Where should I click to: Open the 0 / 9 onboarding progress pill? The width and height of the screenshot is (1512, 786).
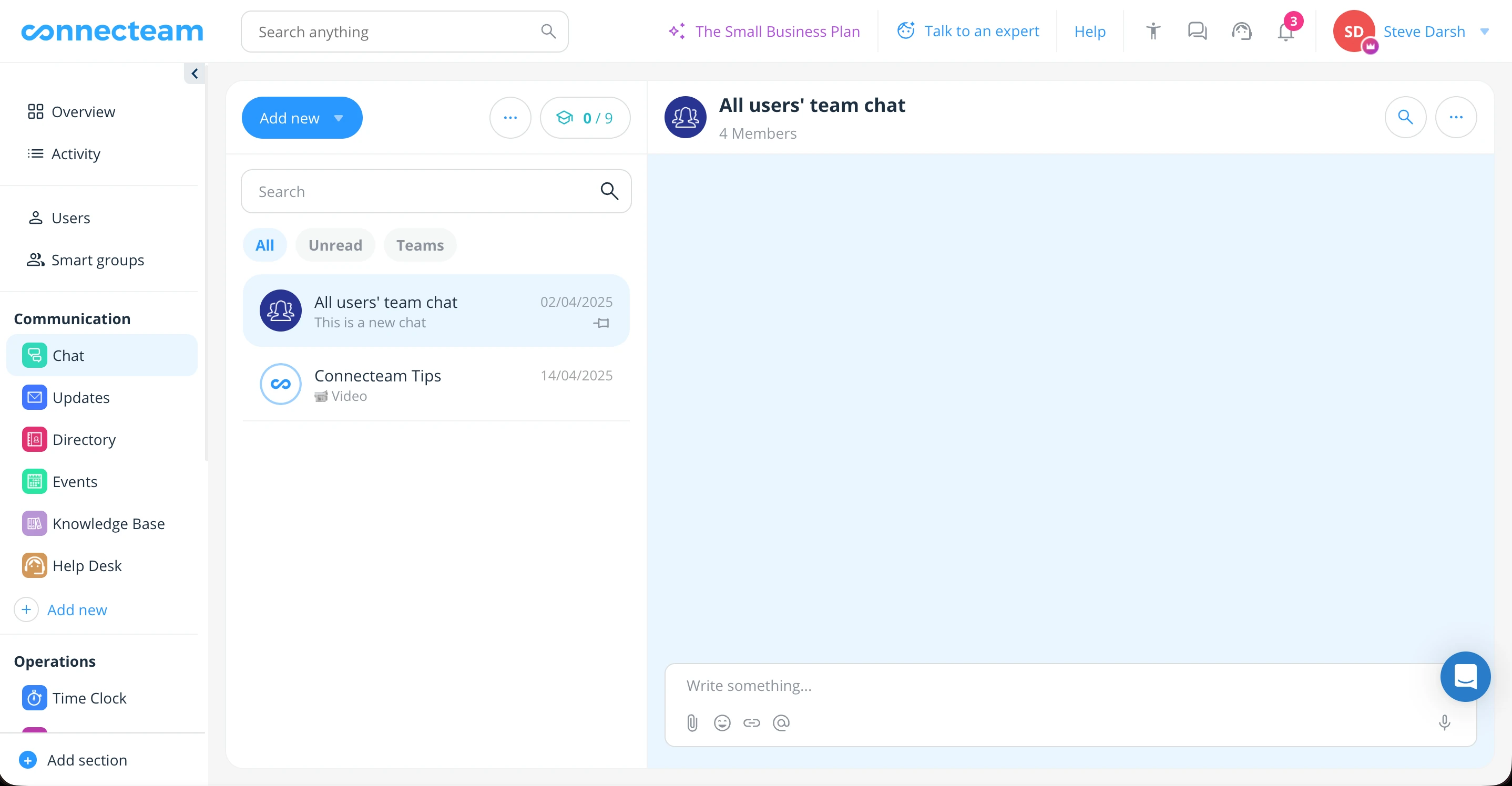pos(585,118)
